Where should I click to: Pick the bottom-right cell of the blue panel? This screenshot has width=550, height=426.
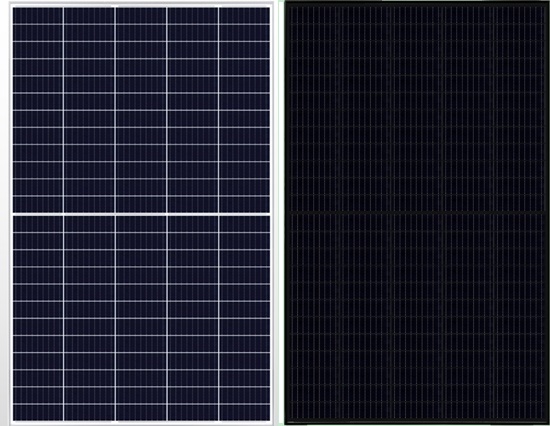[x=245, y=413]
